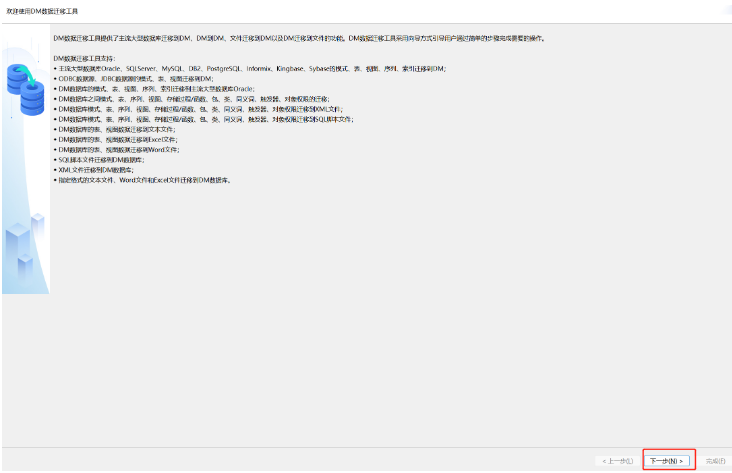Click the line about migrating to Word file

pyautogui.click(x=116, y=150)
